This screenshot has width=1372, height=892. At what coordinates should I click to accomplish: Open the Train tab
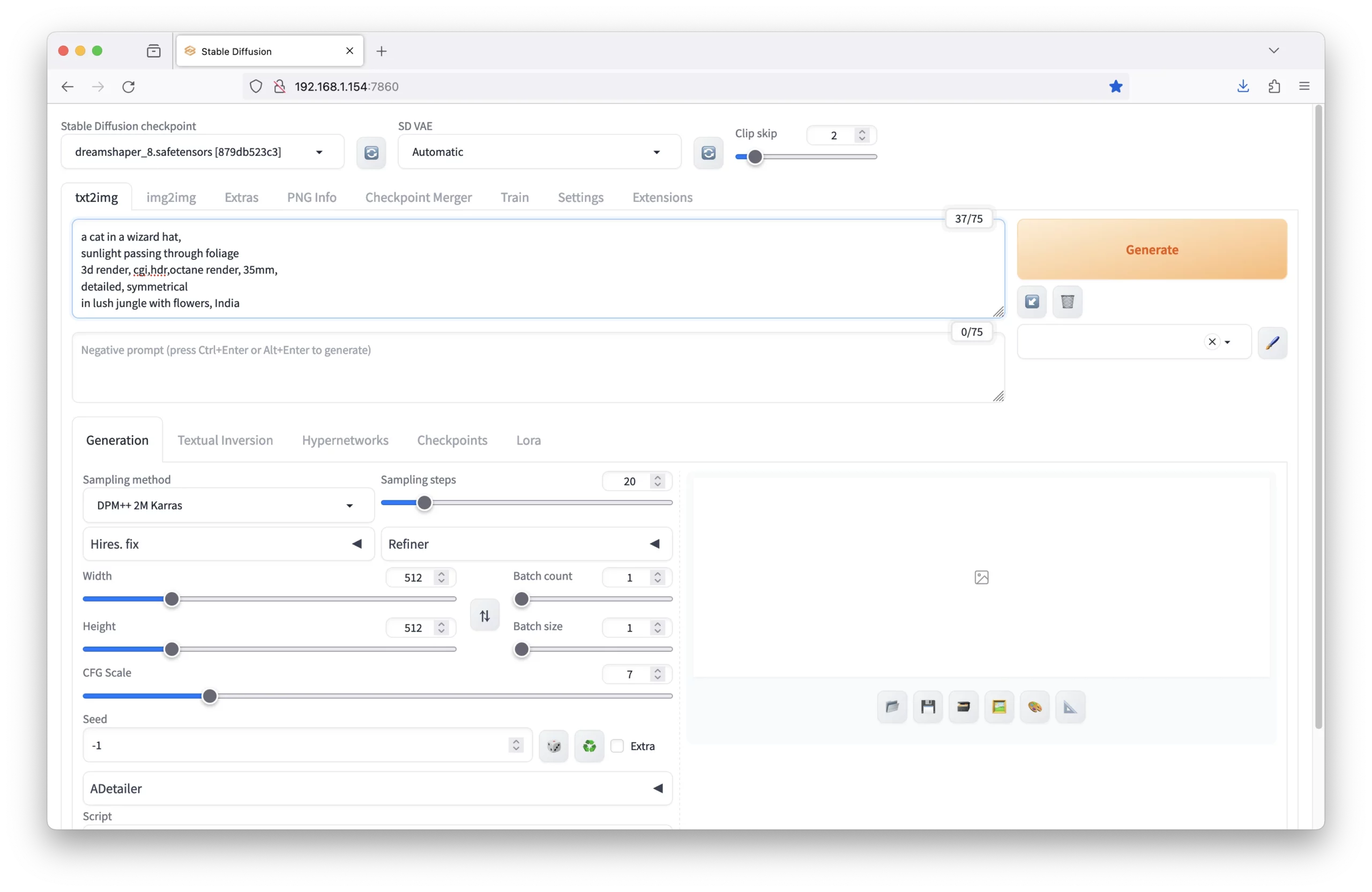[x=514, y=197]
